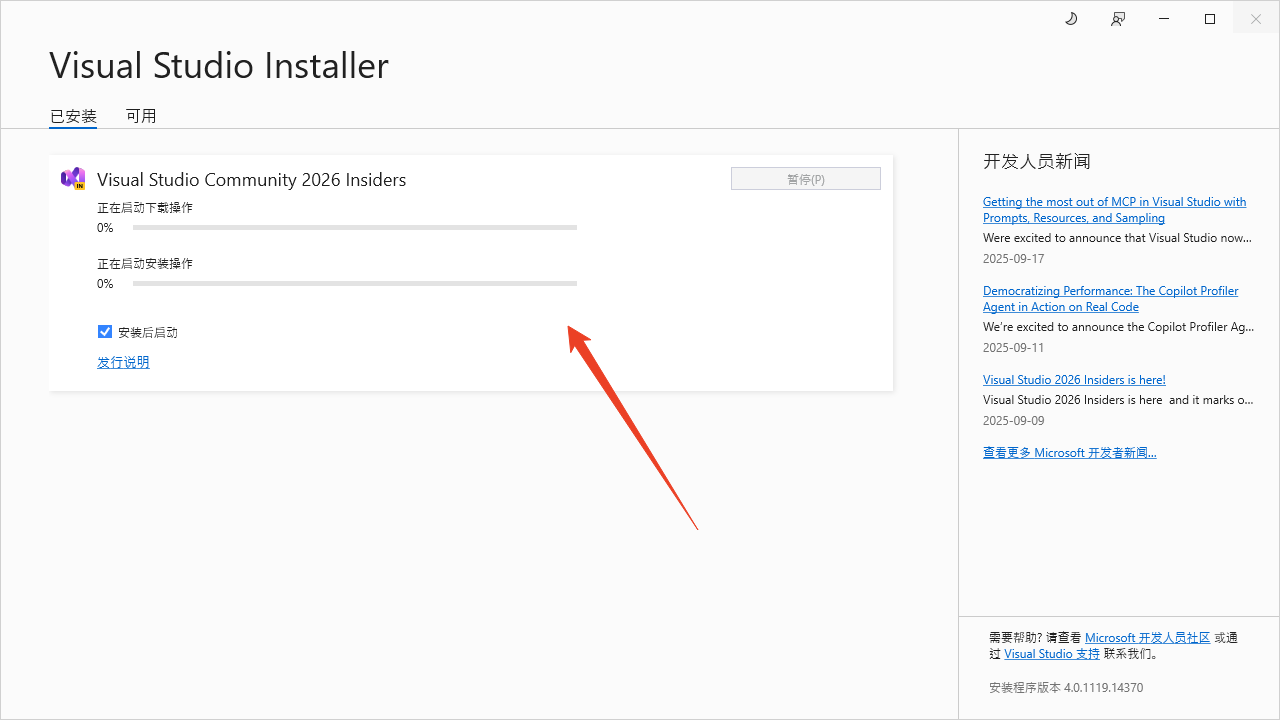Open the feedback icon in title bar
The image size is (1280, 720).
tap(1118, 19)
